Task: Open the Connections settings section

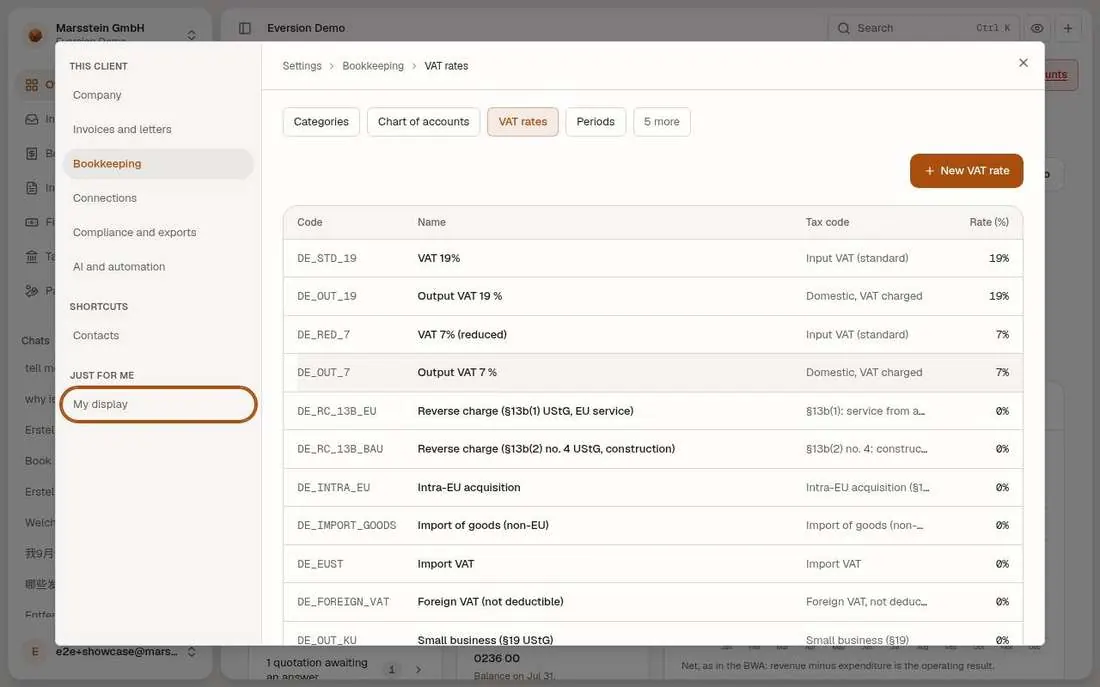Action: tap(158, 198)
